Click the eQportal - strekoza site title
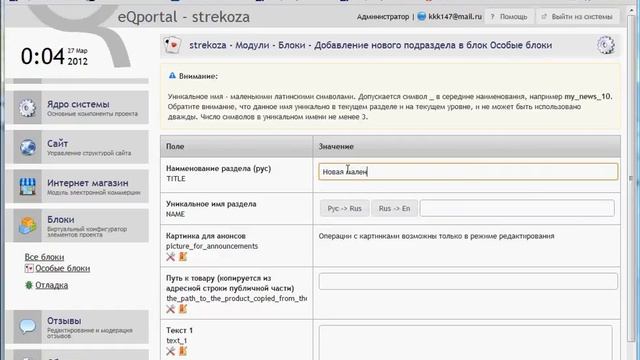This screenshot has width=640, height=360. tap(184, 17)
